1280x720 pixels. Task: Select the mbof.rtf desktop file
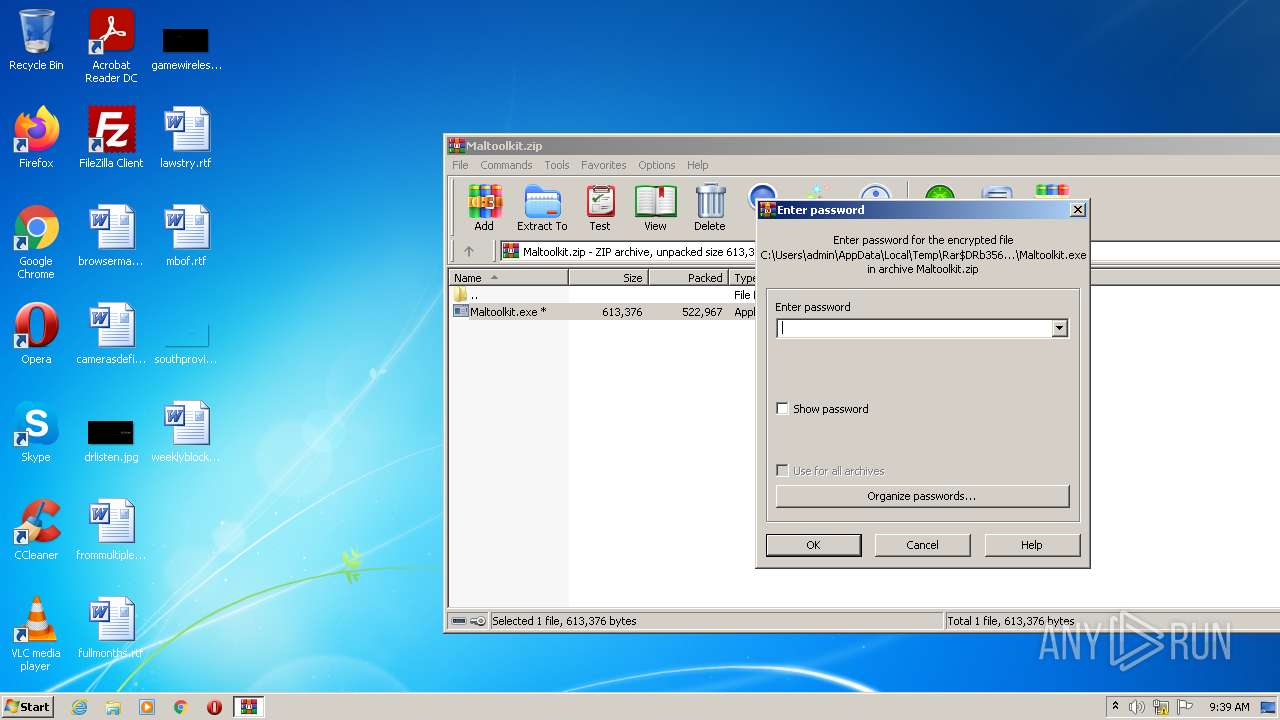click(186, 236)
